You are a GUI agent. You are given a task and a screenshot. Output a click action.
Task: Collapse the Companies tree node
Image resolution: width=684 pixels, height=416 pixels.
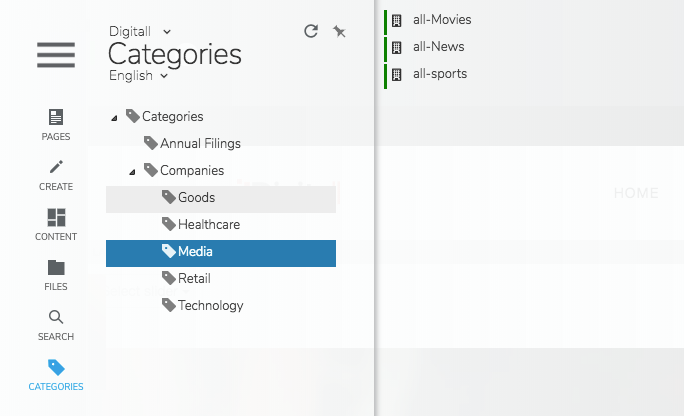[132, 172]
